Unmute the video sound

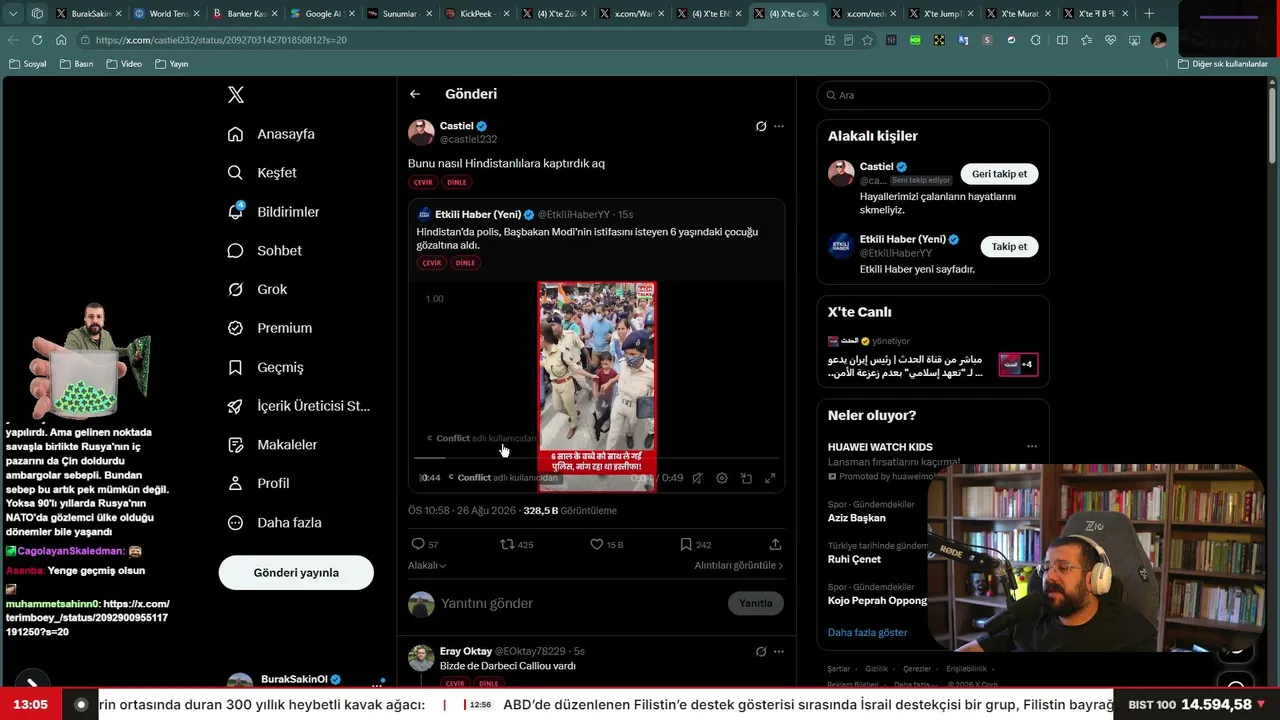697,478
